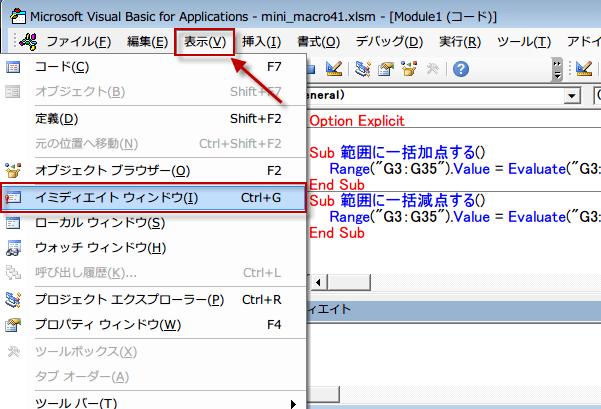
Task: Open the デバッグ(D) menu
Action: [389, 41]
